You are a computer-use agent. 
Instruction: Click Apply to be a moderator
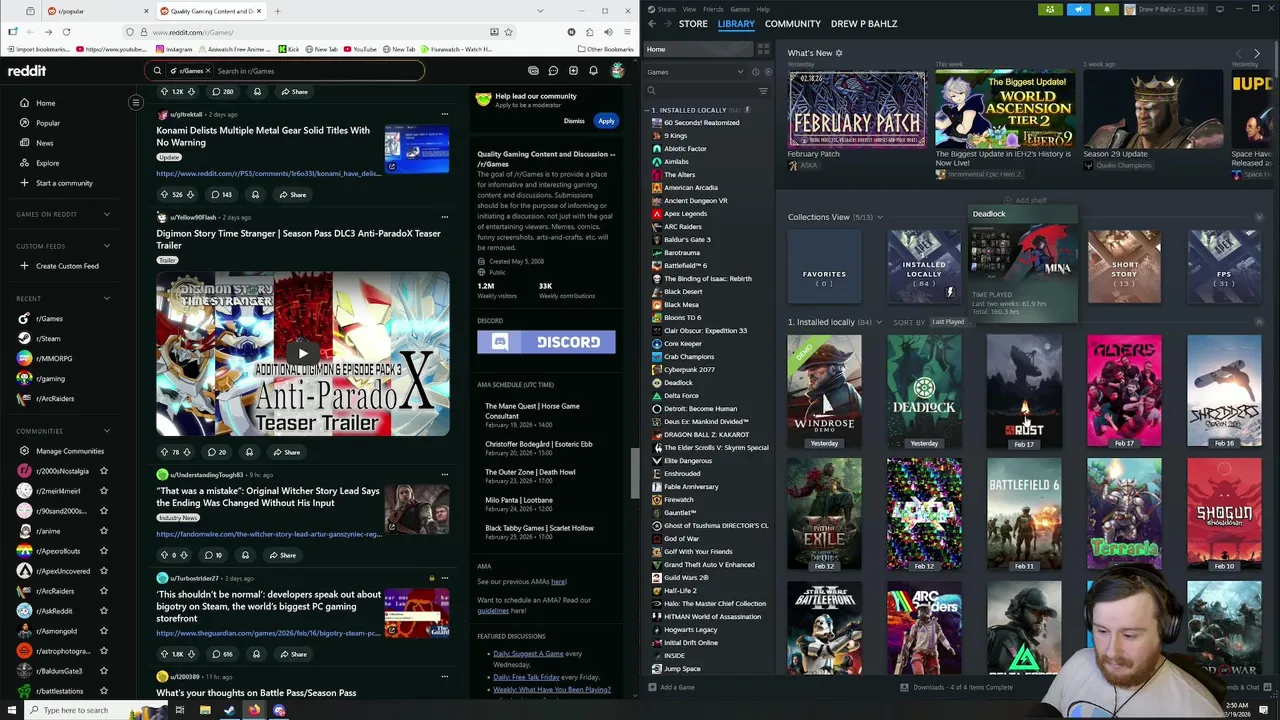click(606, 121)
